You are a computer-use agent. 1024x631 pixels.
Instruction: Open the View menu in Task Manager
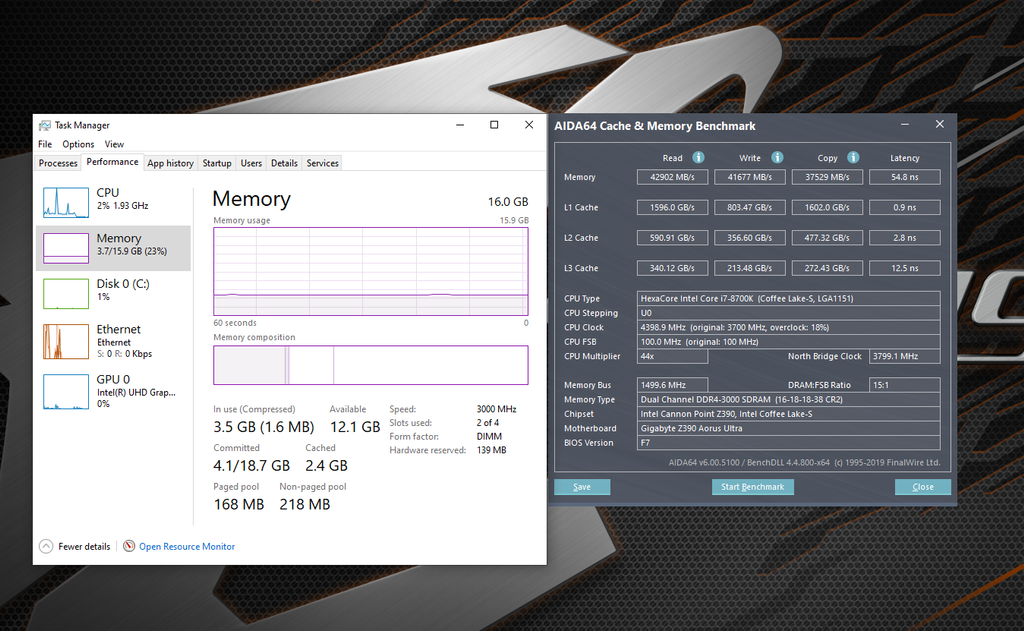tap(114, 144)
